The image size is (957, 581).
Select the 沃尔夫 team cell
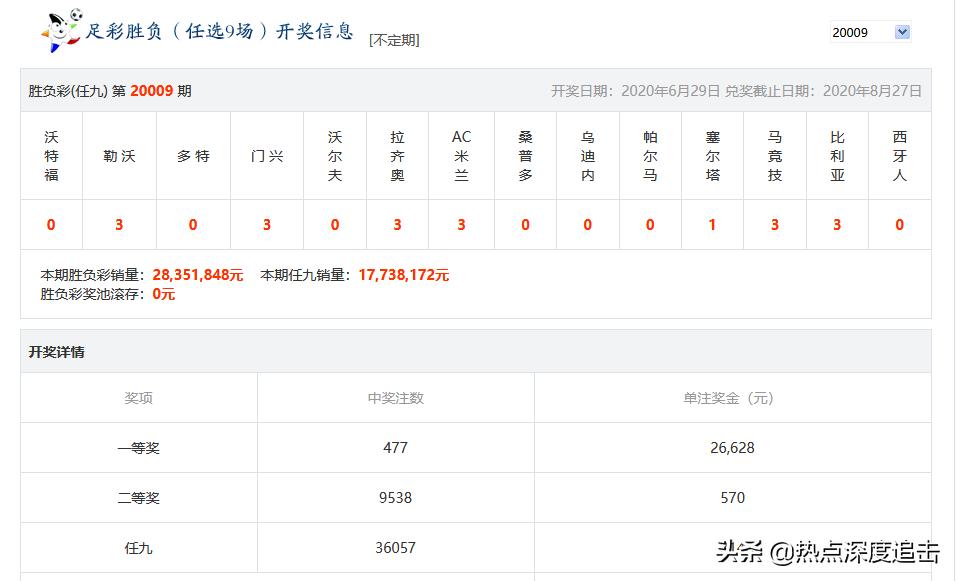(x=334, y=156)
